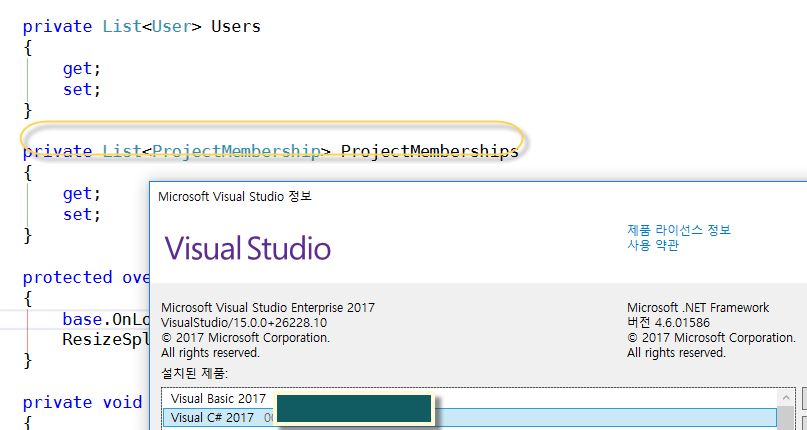Click the ProjectMembership generic type name
The image size is (807, 430).
236,151
